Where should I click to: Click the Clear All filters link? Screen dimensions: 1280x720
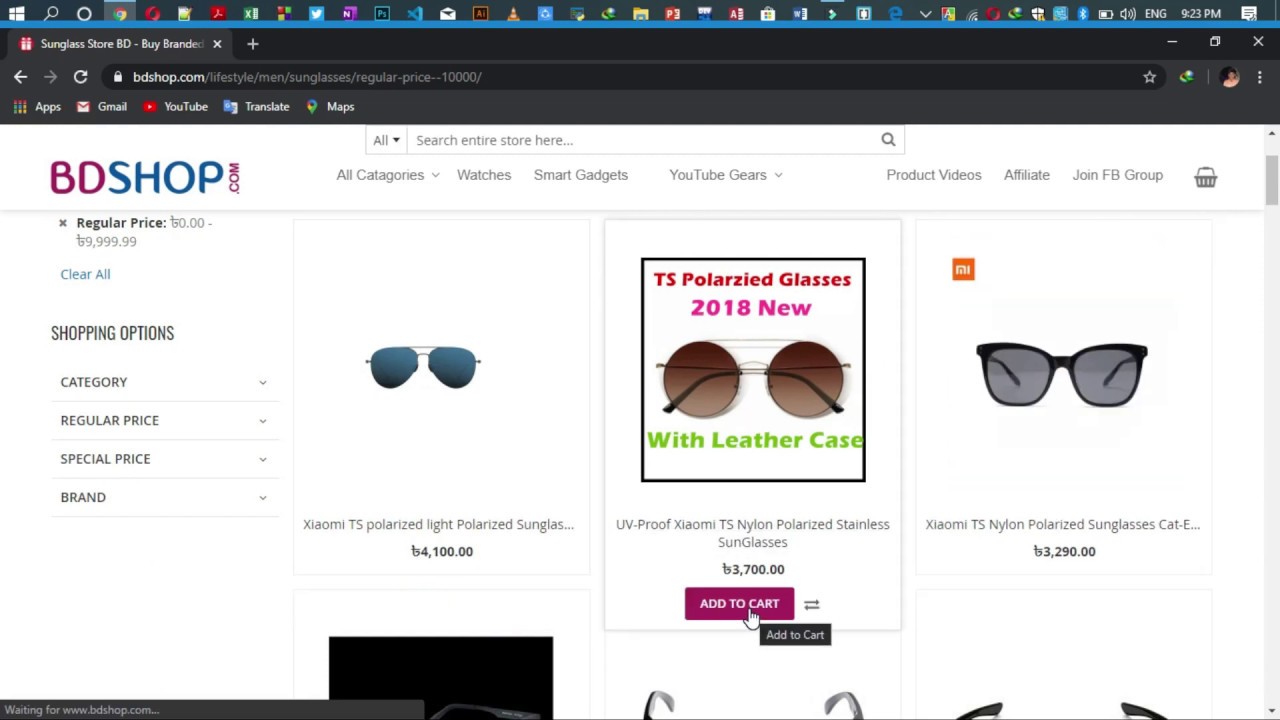85,274
